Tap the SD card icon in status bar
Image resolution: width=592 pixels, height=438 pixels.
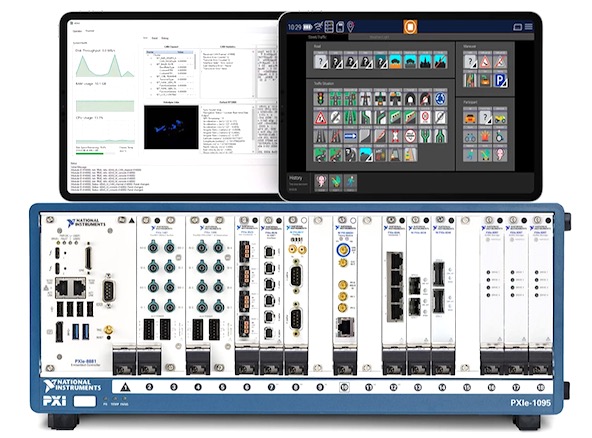coord(340,27)
